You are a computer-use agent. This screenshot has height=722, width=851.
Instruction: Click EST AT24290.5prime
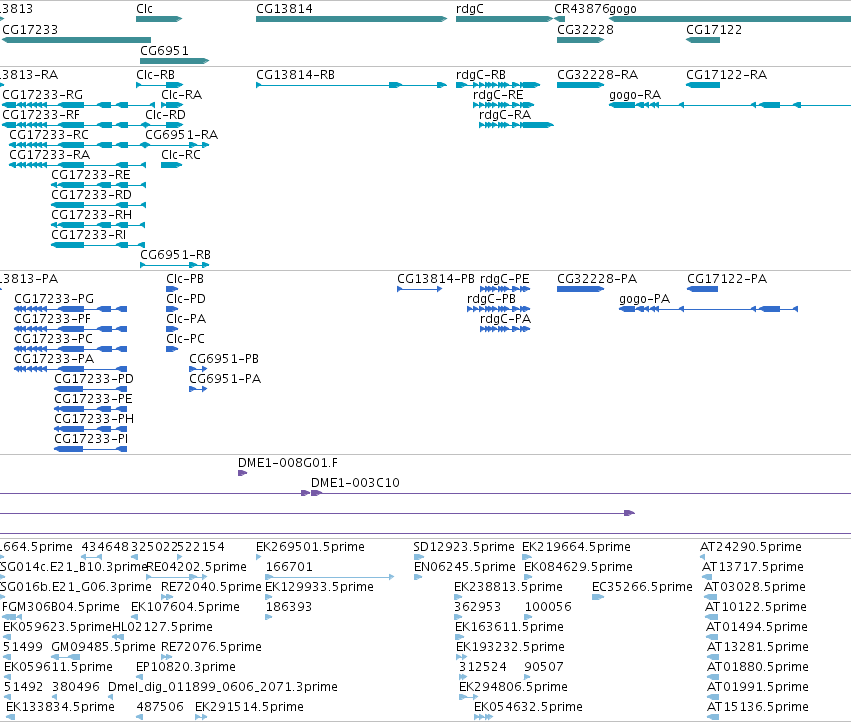tap(702, 557)
